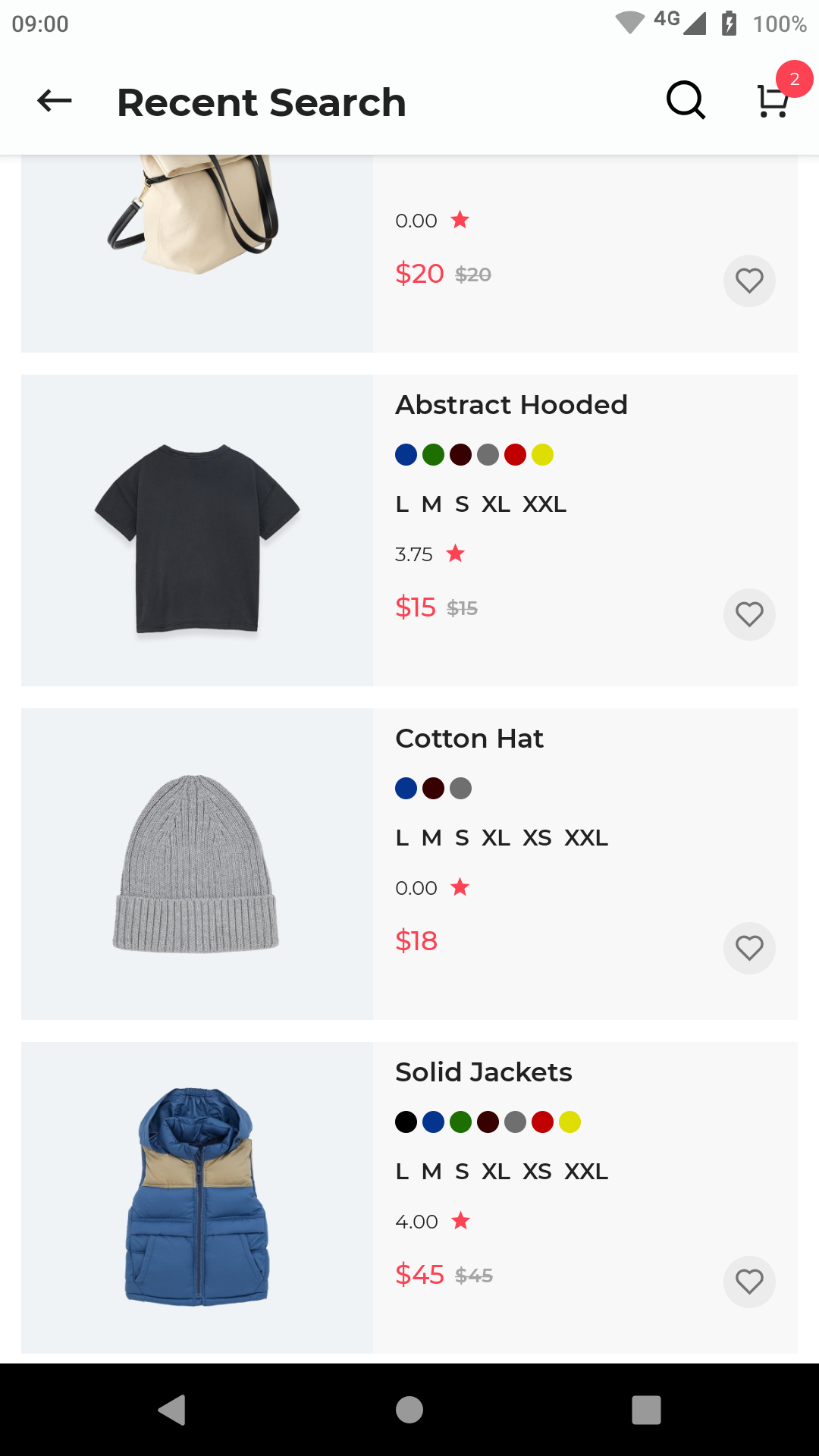Tap Android back navigation button

click(x=172, y=1410)
